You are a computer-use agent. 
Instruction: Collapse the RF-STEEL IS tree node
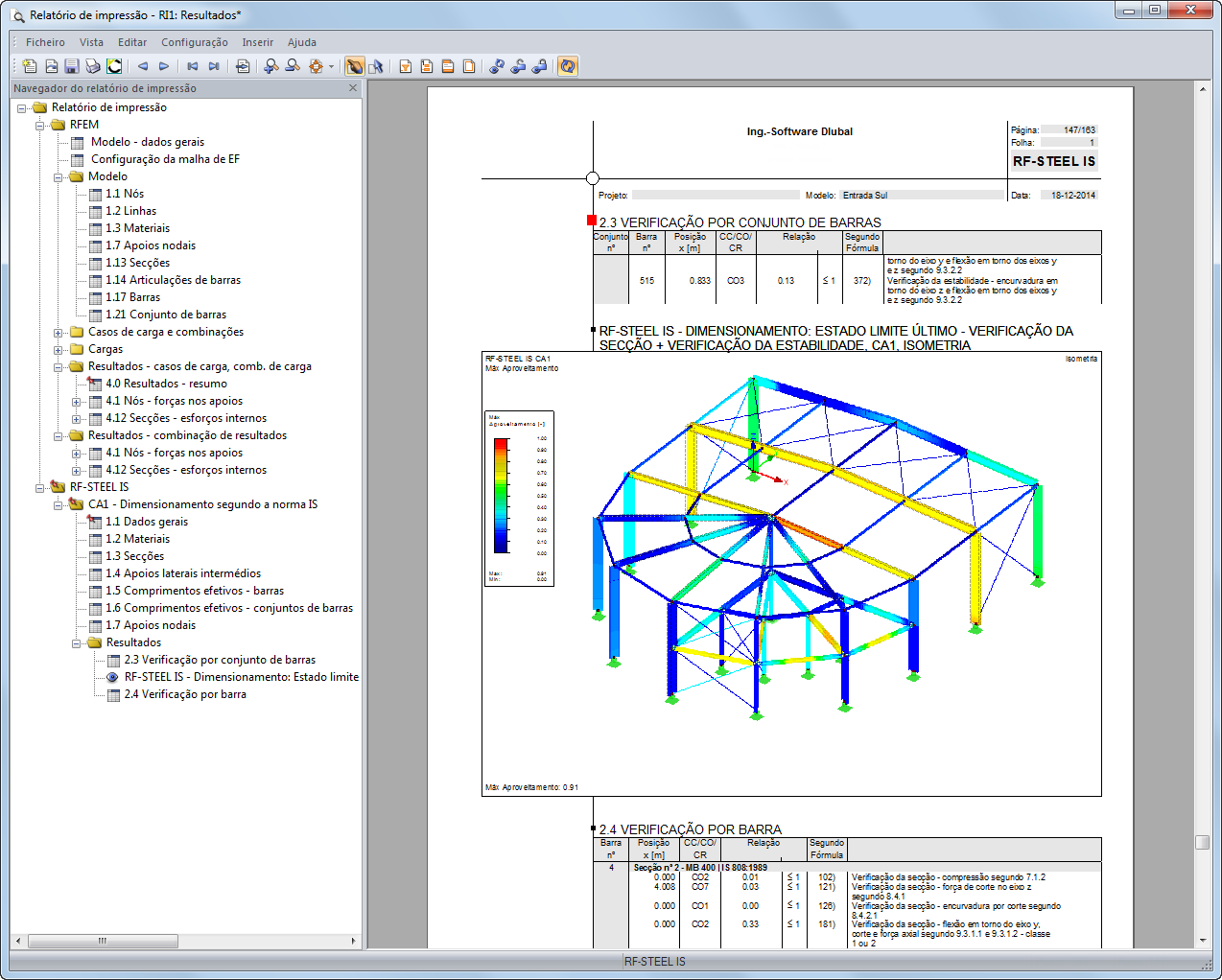[40, 488]
